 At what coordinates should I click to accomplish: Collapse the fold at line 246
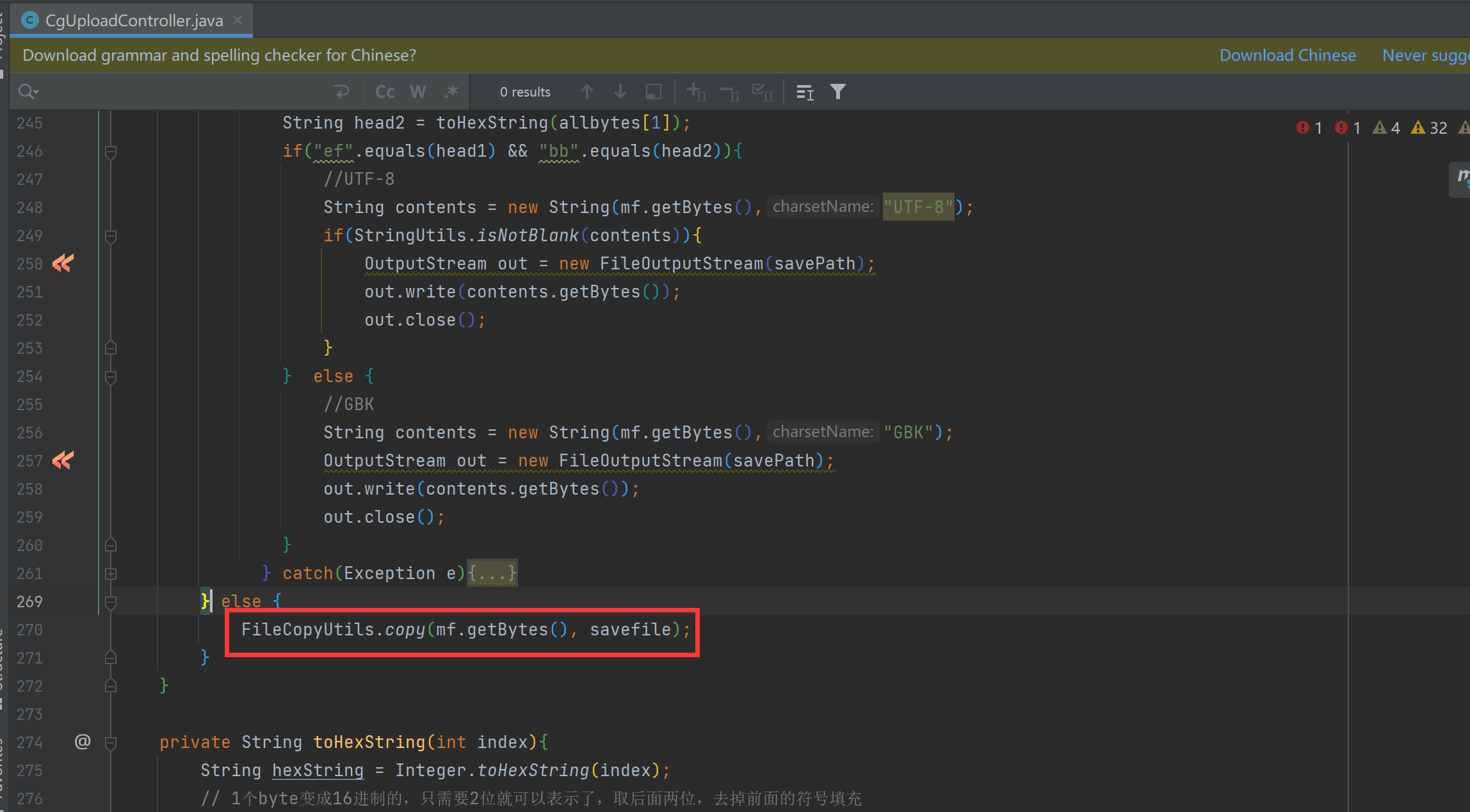(111, 152)
